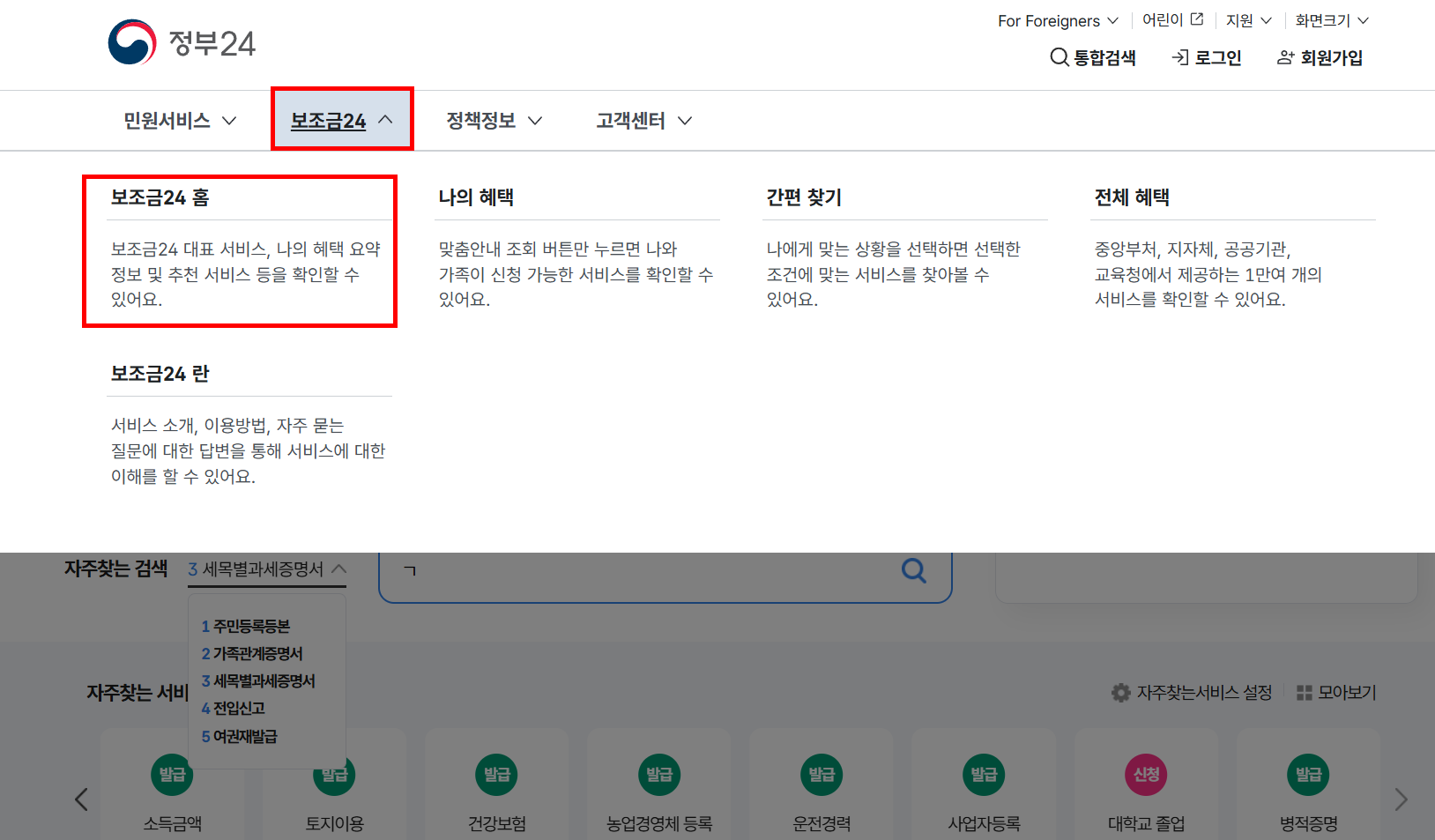1435x840 pixels.
Task: Select 2 가족관계증명서 from list
Action: [252, 654]
